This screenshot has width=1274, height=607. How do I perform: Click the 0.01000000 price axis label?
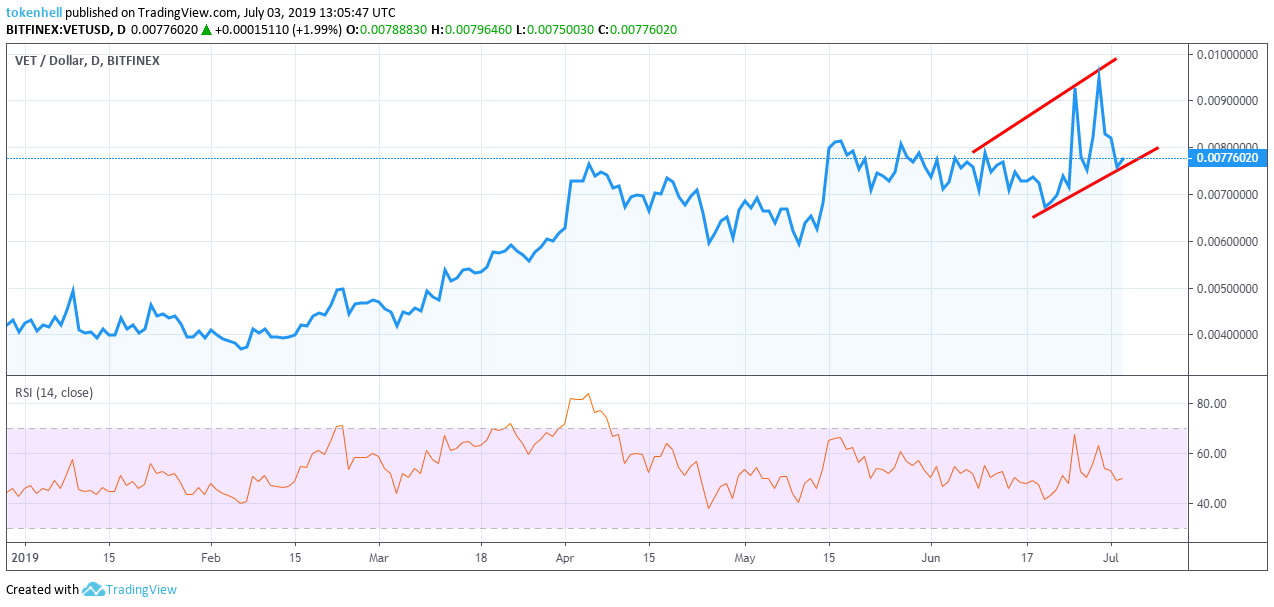tap(1226, 54)
